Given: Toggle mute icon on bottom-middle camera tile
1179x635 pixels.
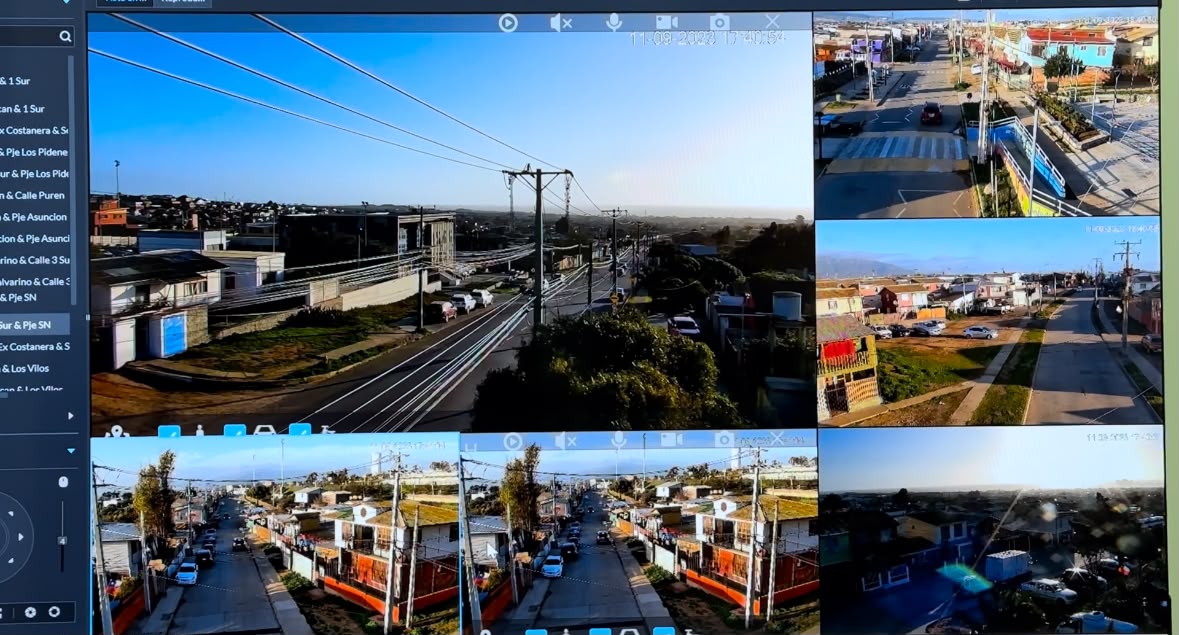Looking at the screenshot, I should (565, 441).
